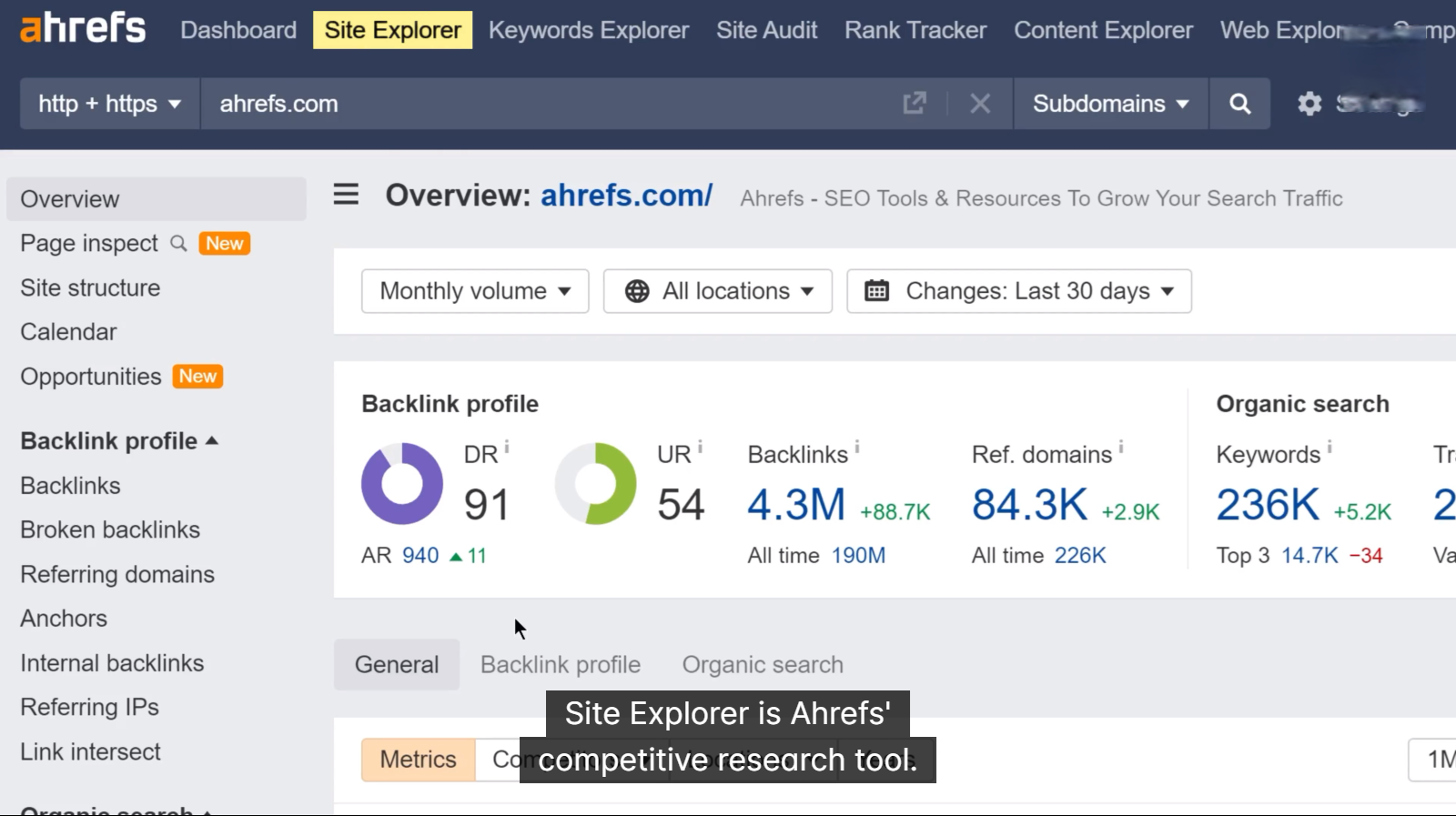Click the +88.7K backlinks change
The height and width of the screenshot is (816, 1456).
[x=895, y=512]
